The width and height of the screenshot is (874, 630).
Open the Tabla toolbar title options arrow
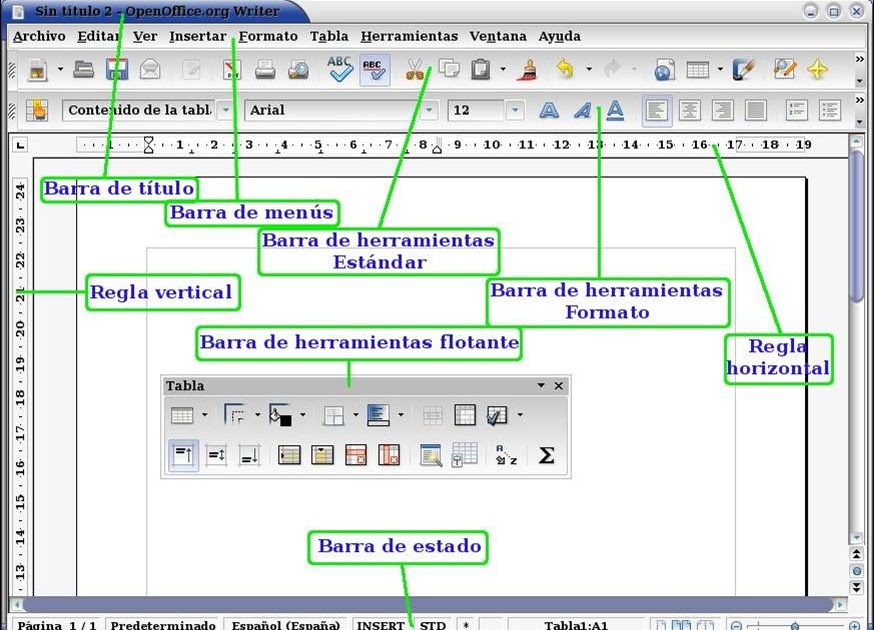(541, 386)
